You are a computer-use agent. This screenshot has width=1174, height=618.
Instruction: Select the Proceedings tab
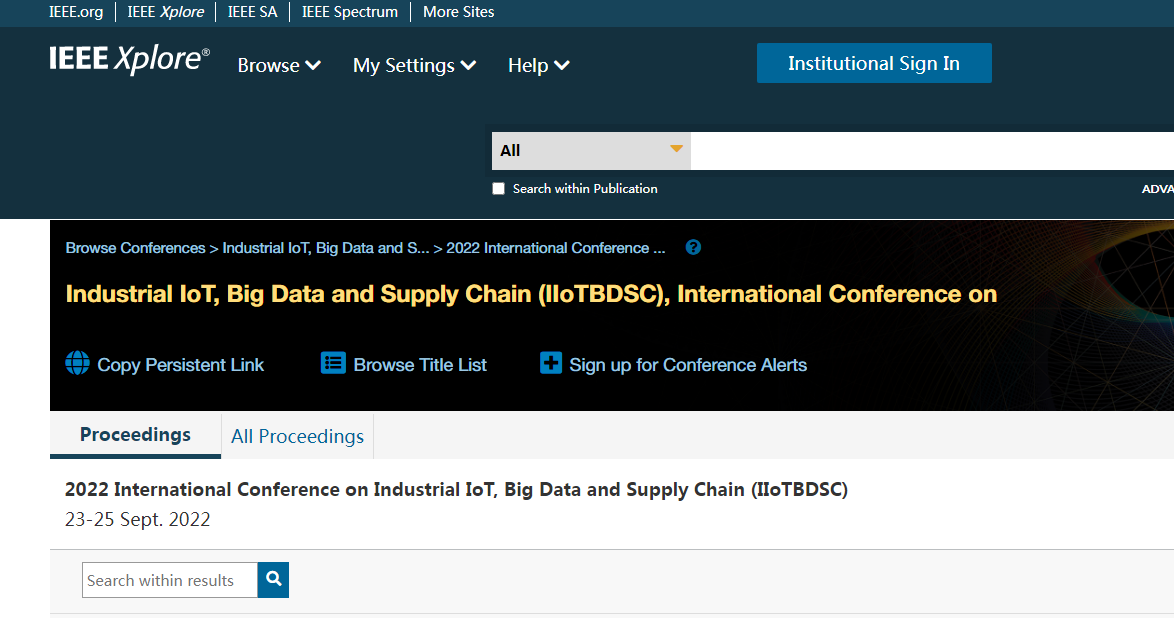pyautogui.click(x=136, y=434)
